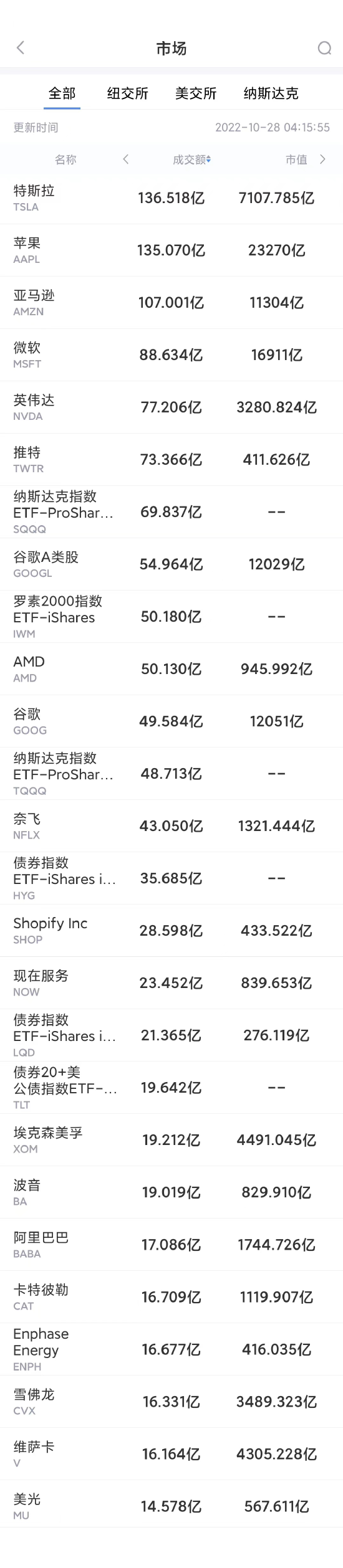This screenshot has height=1568, width=343.
Task: View the 阿里巴巴 BABA stock
Action: tap(171, 1245)
